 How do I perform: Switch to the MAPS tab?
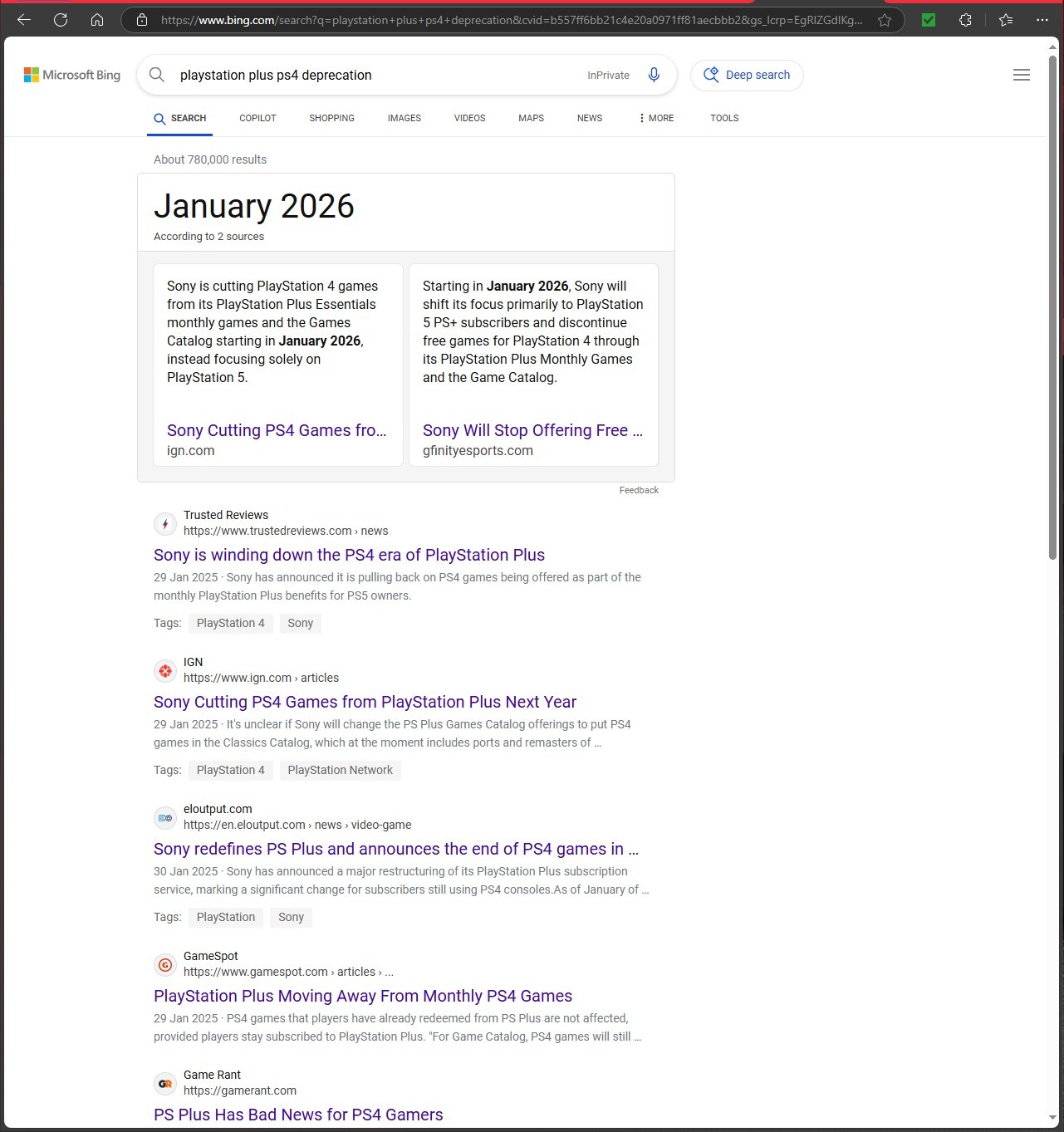coord(531,118)
